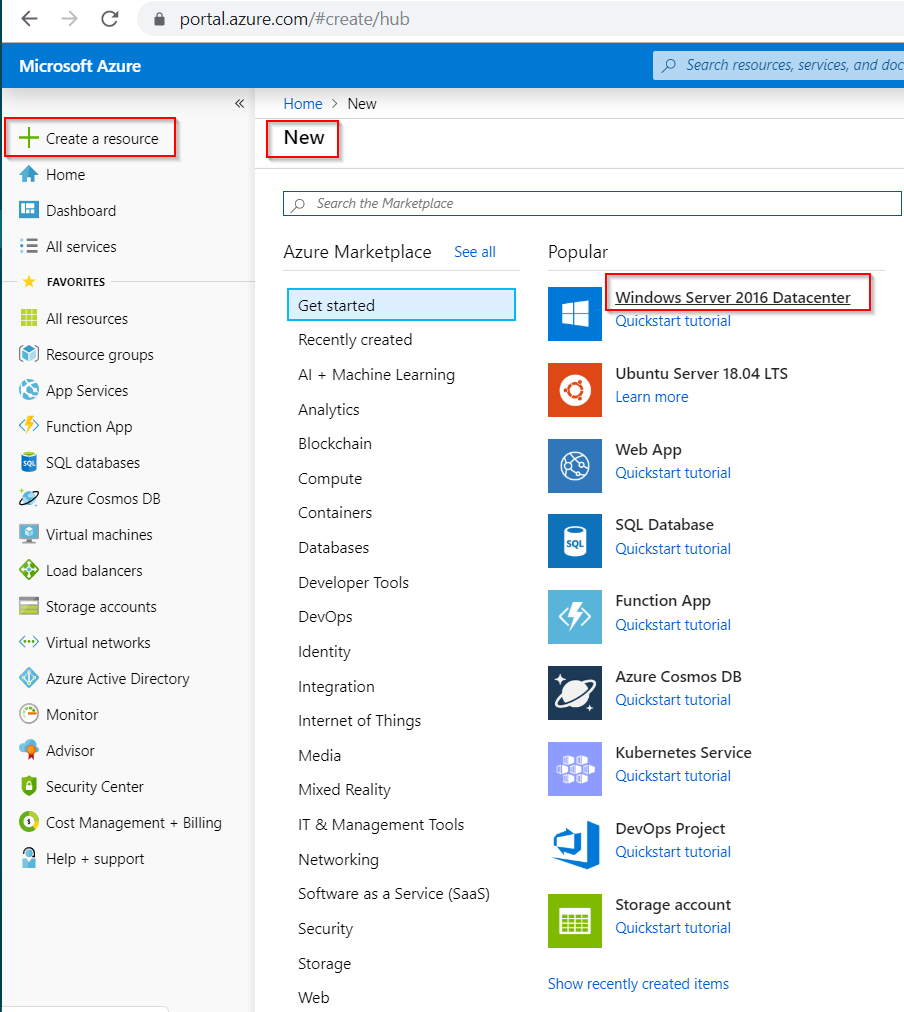This screenshot has width=904, height=1012.
Task: Click the Advisor icon in sidebar
Action: click(x=28, y=750)
